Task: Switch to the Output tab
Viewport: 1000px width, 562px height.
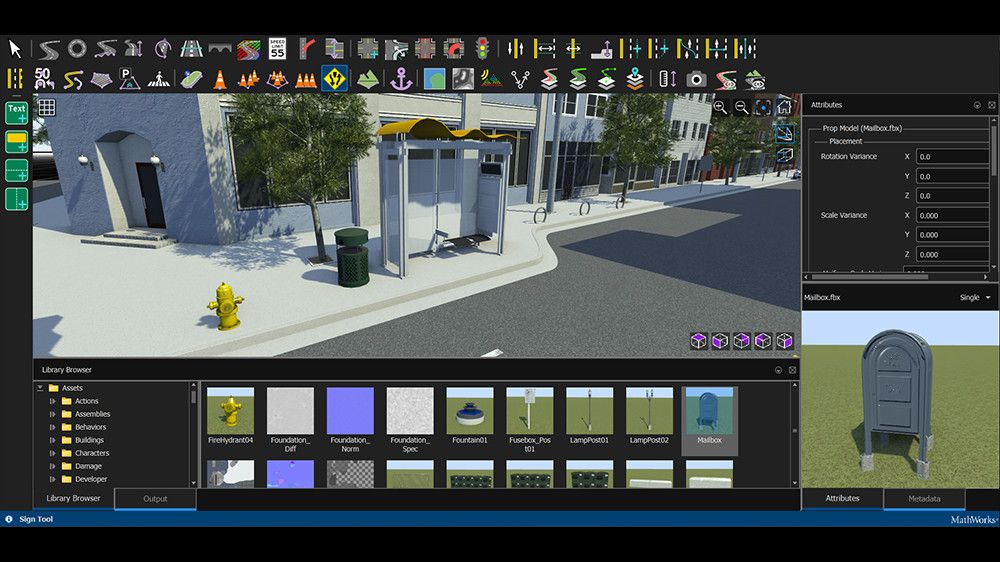Action: coord(155,499)
